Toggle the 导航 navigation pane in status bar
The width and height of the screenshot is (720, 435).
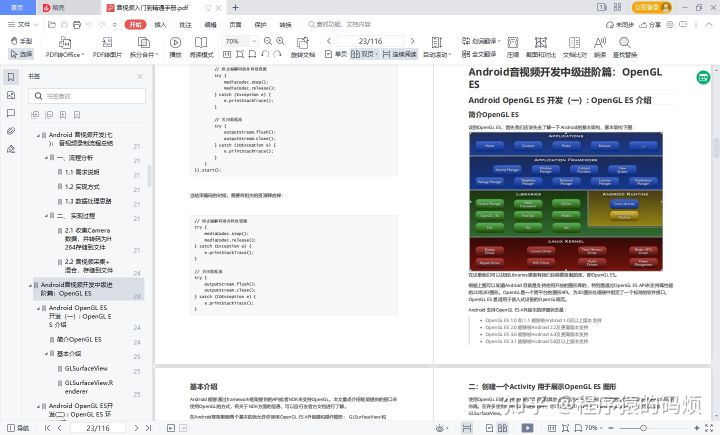tap(18, 428)
